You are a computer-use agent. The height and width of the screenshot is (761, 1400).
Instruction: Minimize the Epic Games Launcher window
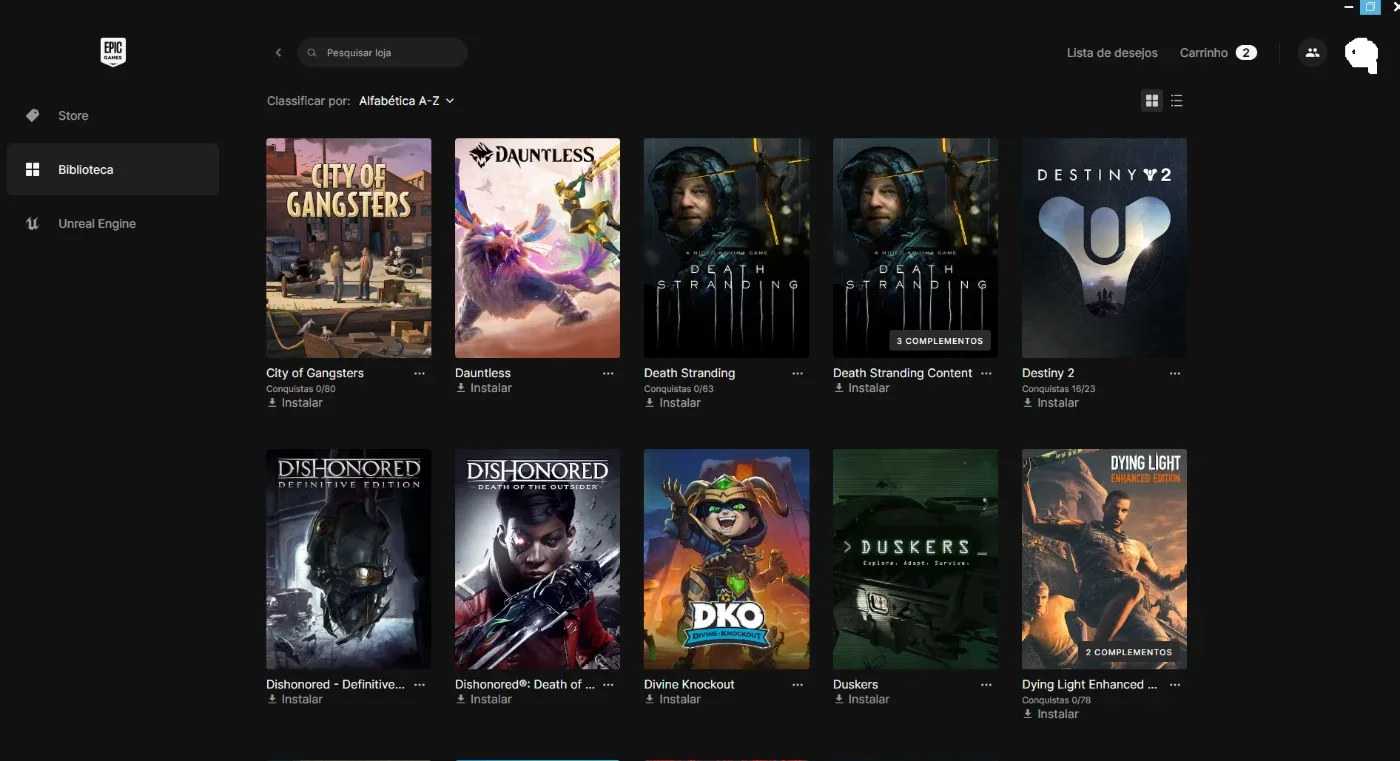[1347, 7]
